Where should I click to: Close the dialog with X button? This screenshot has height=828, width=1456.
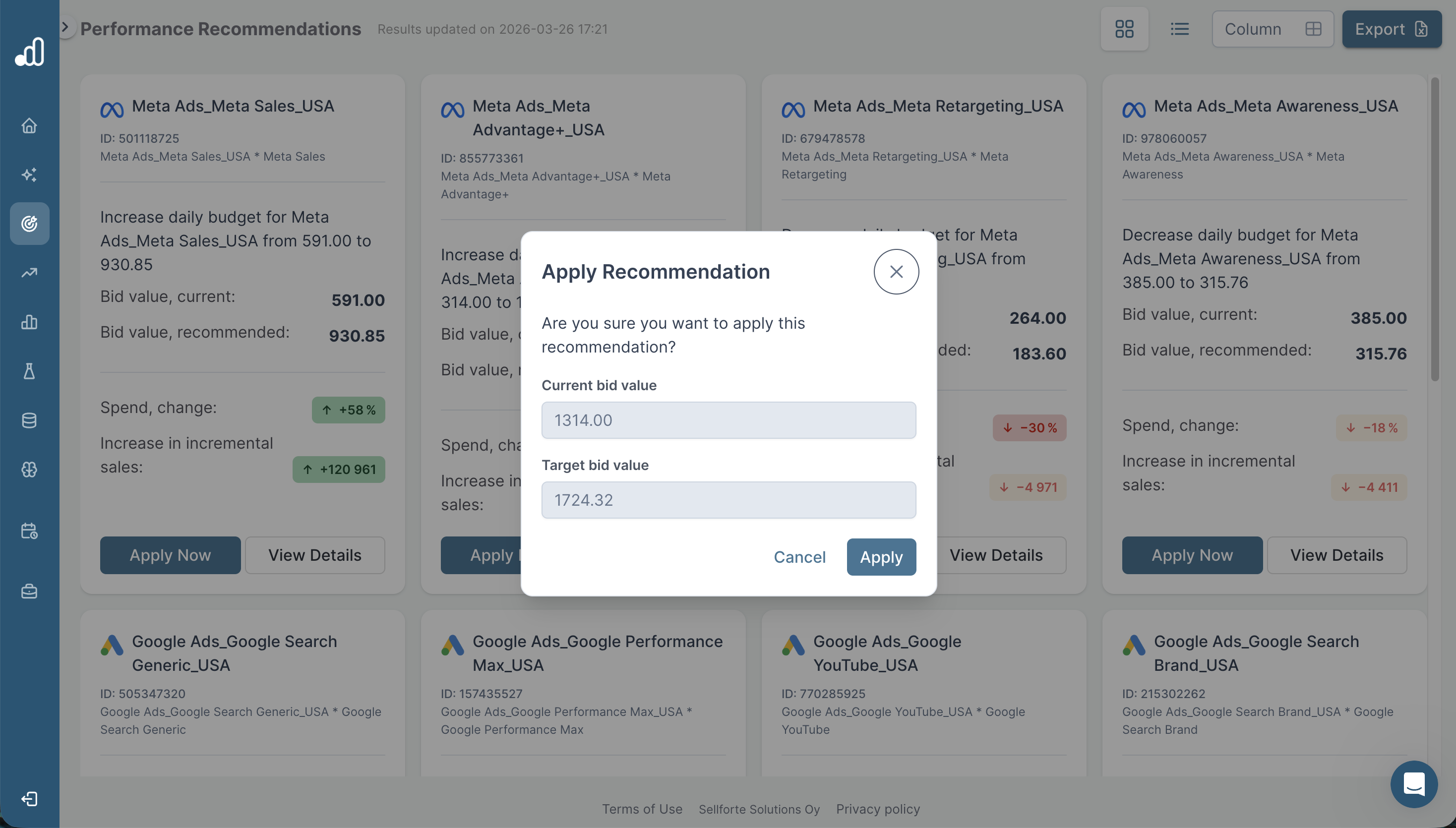click(896, 272)
